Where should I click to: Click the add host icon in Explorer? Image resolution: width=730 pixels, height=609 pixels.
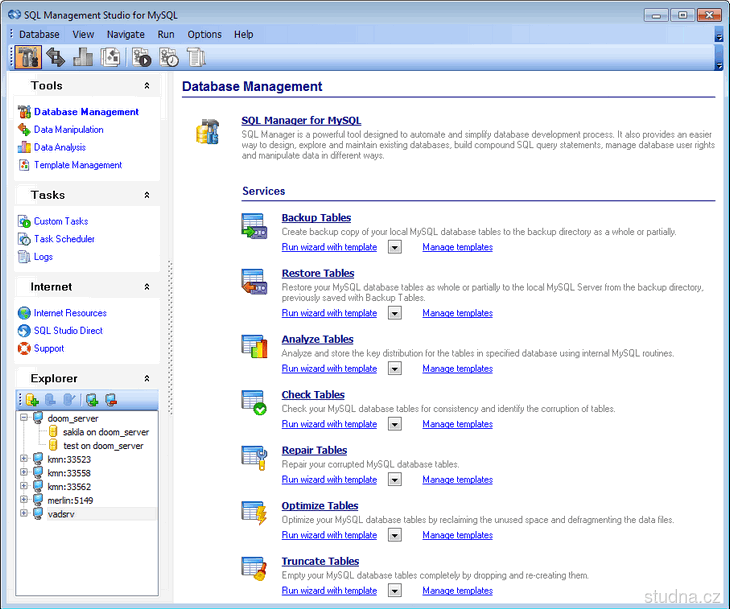(92, 400)
